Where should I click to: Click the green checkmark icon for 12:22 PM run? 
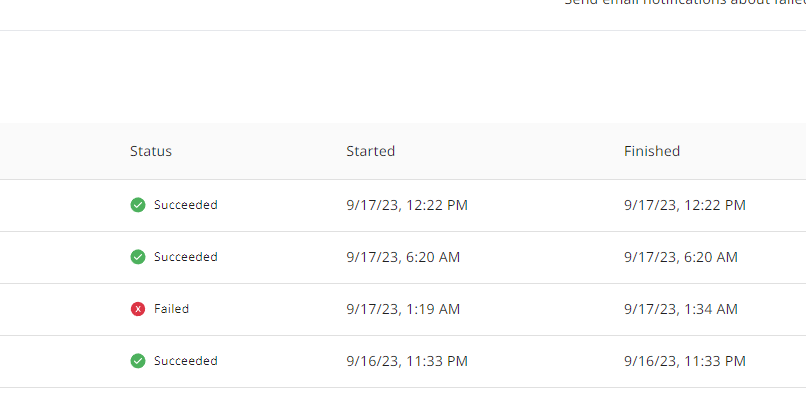(x=138, y=205)
